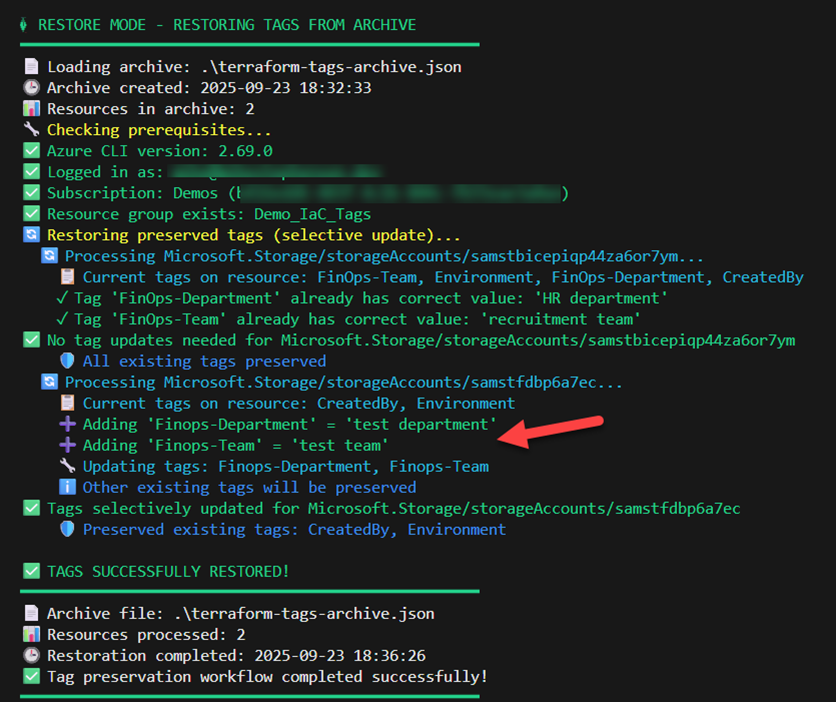The height and width of the screenshot is (702, 836).
Task: Open the terraform-tags-archive.json file link
Action: (x=325, y=66)
